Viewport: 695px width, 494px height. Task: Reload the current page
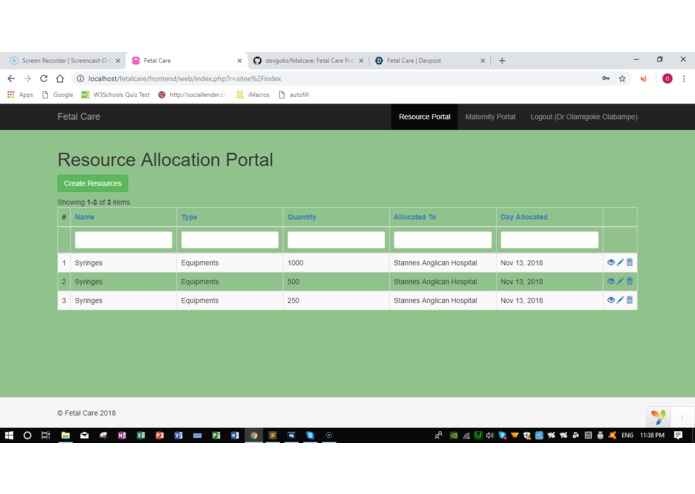click(x=43, y=78)
